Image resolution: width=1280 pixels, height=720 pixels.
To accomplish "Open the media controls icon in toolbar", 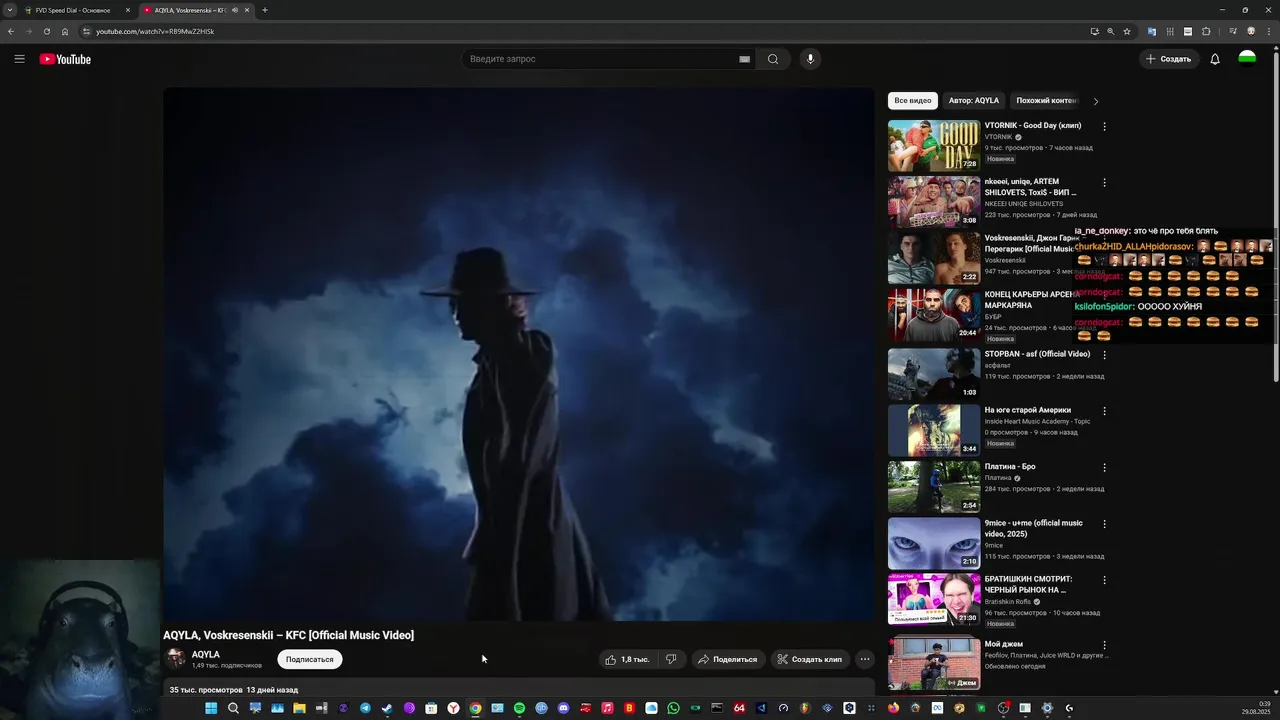I will click(1233, 31).
